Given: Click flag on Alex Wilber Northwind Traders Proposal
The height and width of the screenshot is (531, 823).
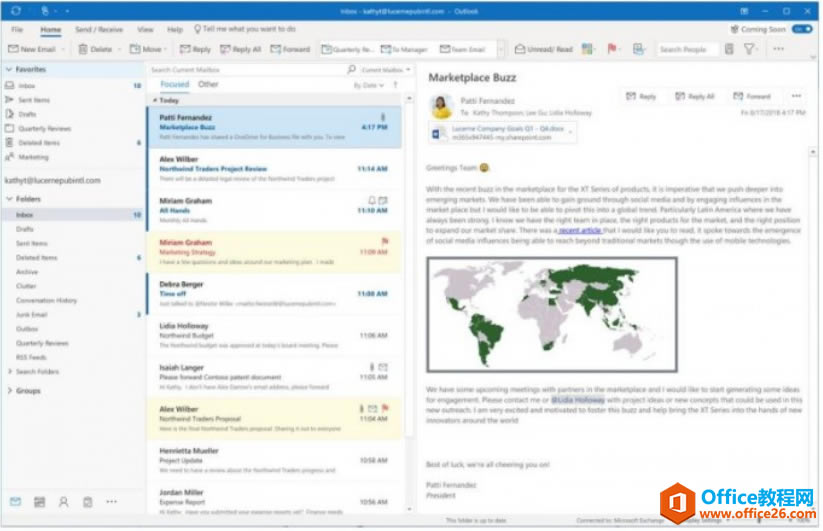Looking at the screenshot, I should (385, 408).
